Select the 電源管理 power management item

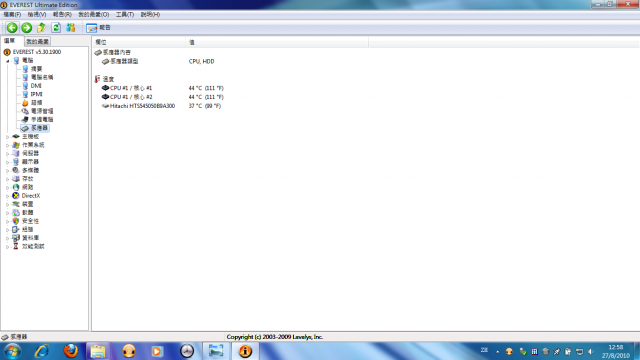(x=42, y=111)
